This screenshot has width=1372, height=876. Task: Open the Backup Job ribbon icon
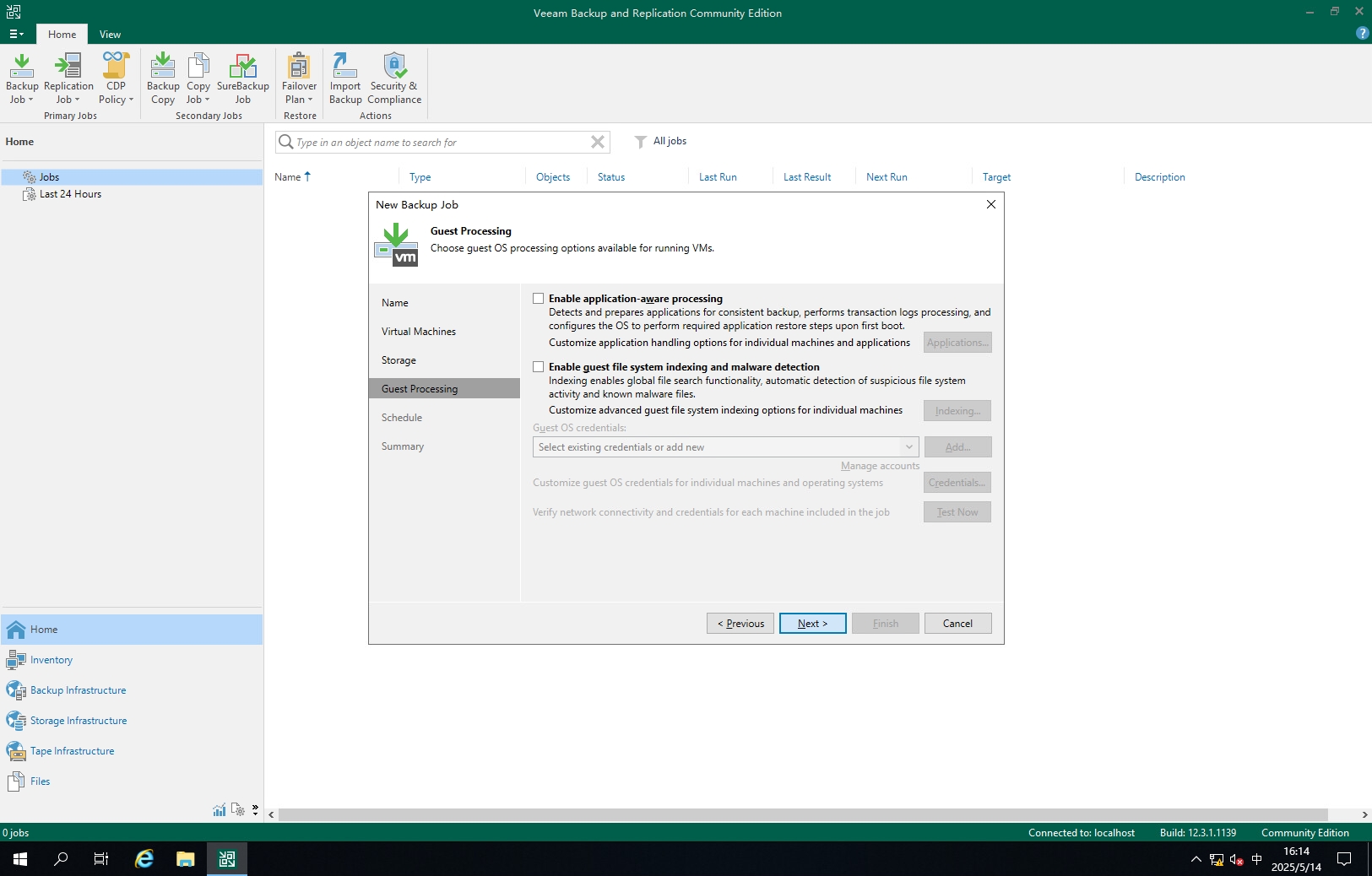tap(22, 68)
